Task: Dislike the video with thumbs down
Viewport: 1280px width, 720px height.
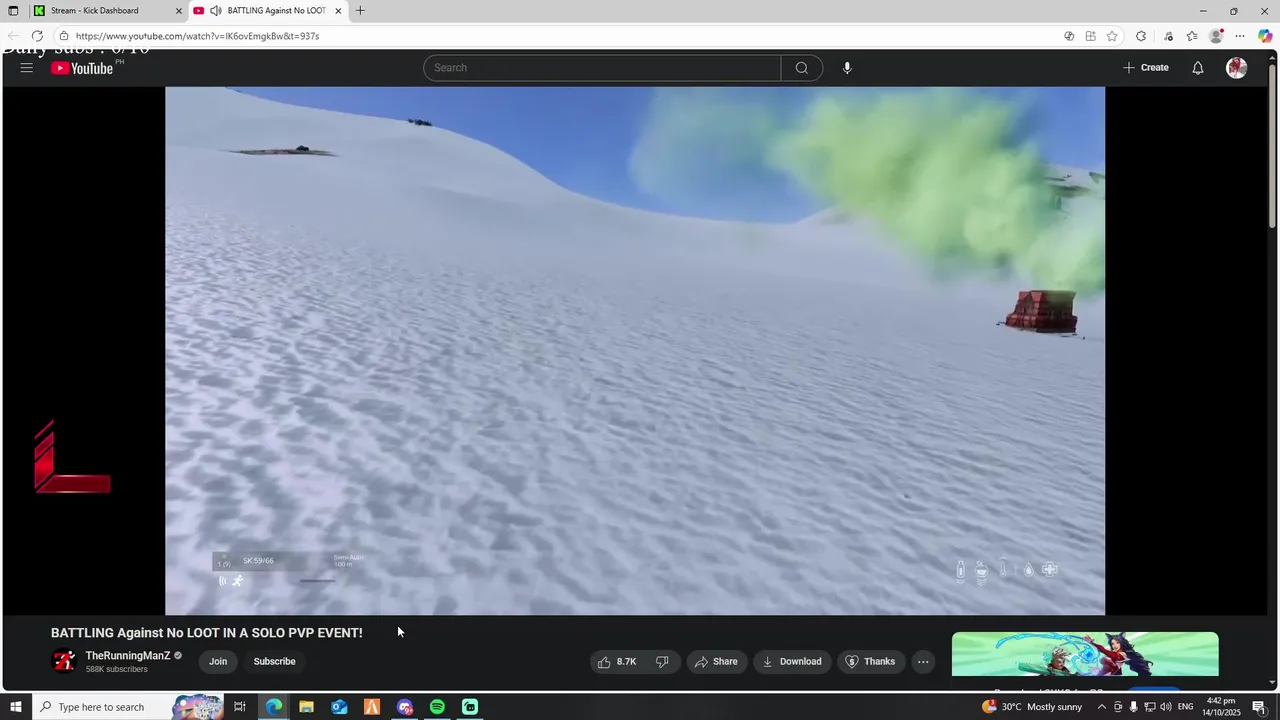Action: point(661,661)
